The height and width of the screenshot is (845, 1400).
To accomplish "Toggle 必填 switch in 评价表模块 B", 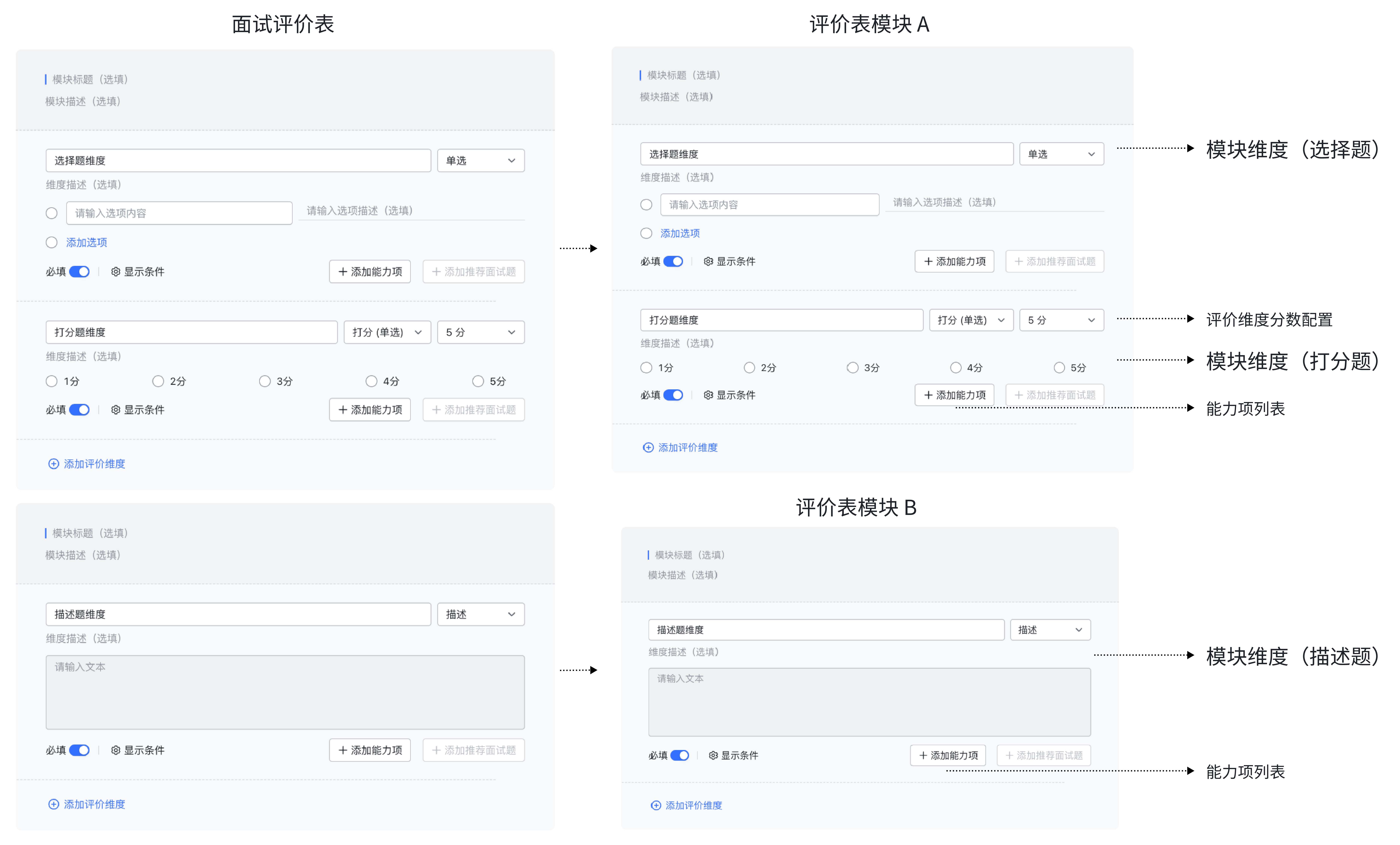I will pos(680,755).
